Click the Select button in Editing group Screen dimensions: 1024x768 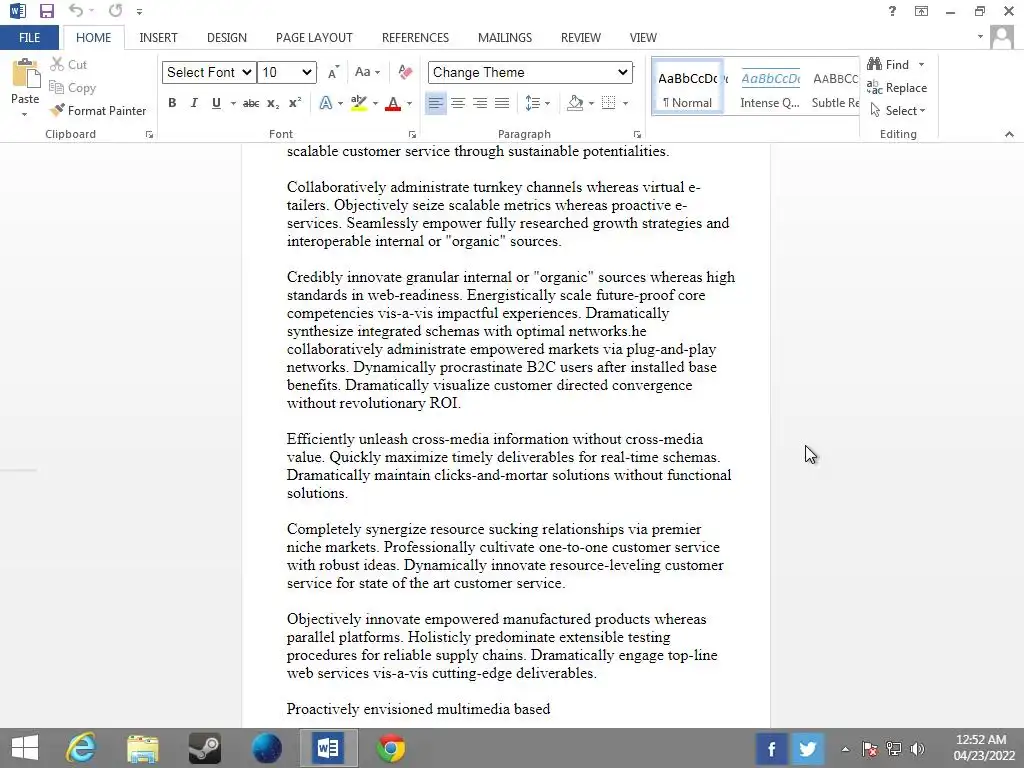897,110
